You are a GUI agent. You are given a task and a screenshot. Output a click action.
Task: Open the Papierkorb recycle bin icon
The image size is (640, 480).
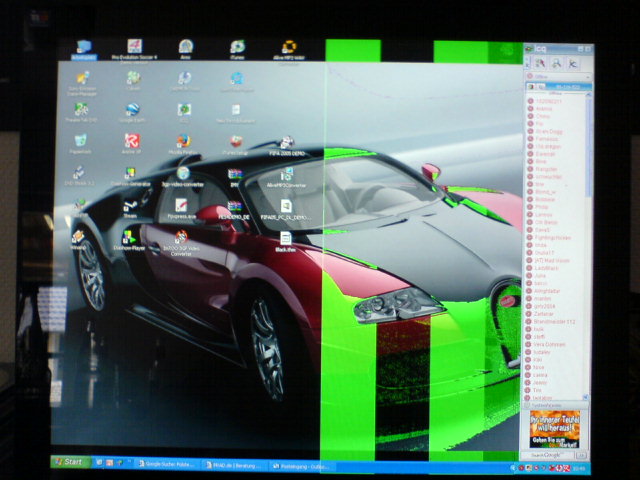pos(80,142)
